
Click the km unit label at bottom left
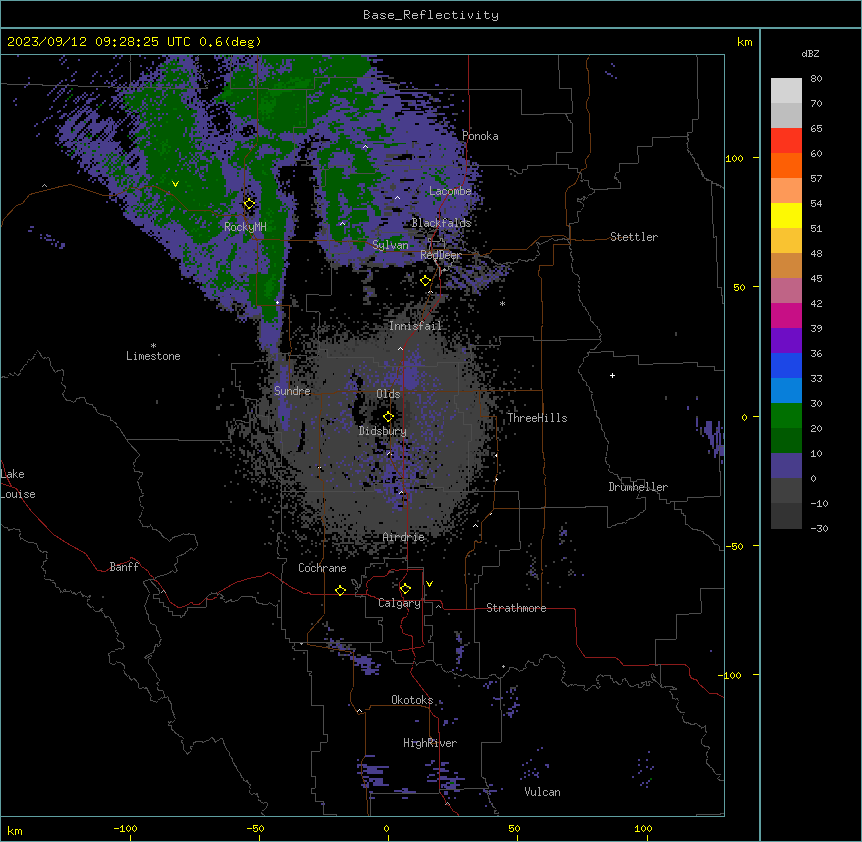[15, 830]
